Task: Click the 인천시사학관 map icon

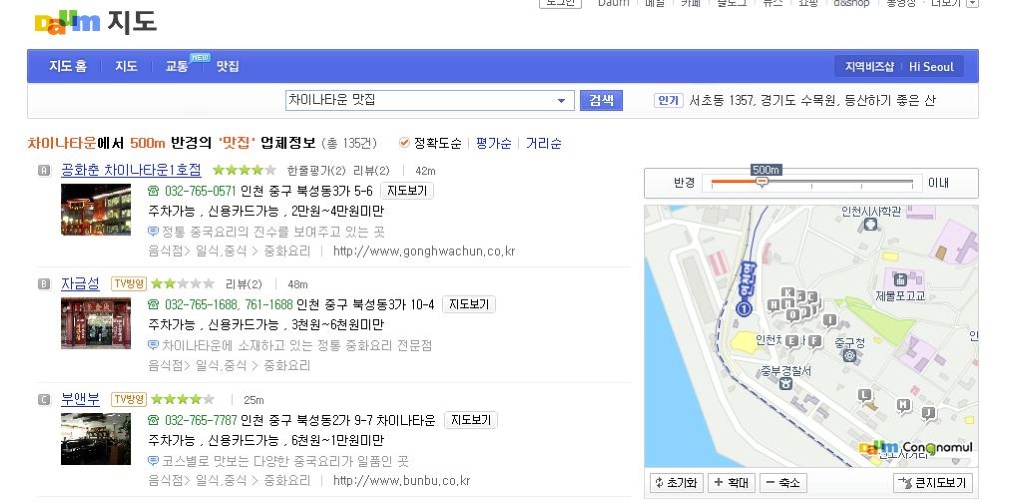Action: tap(870, 225)
